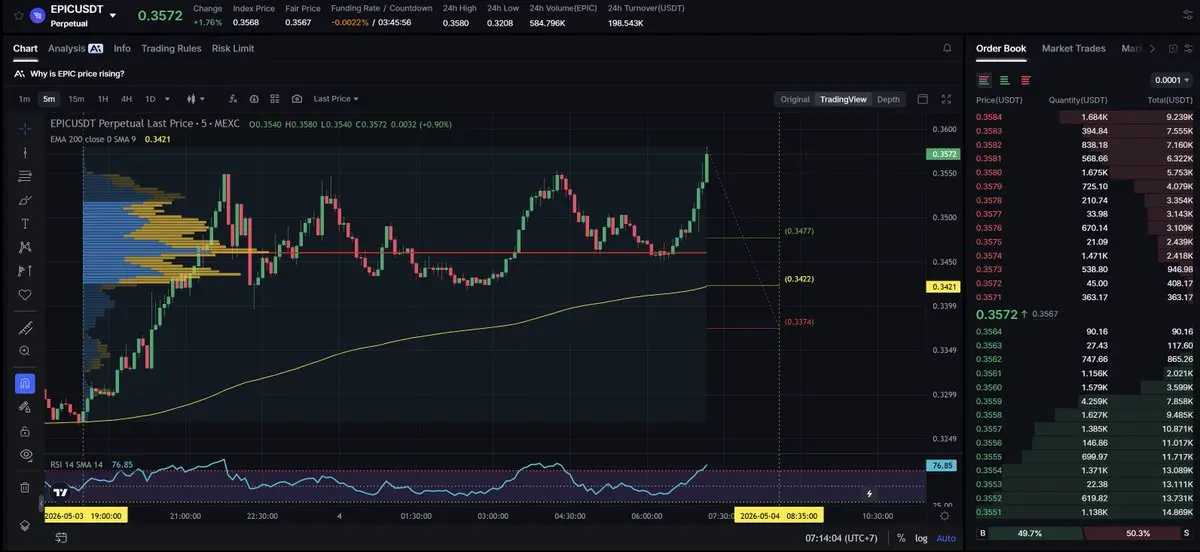Open the Fibonacci/horizontal lines tool
The width and height of the screenshot is (1200, 552).
pos(25,176)
